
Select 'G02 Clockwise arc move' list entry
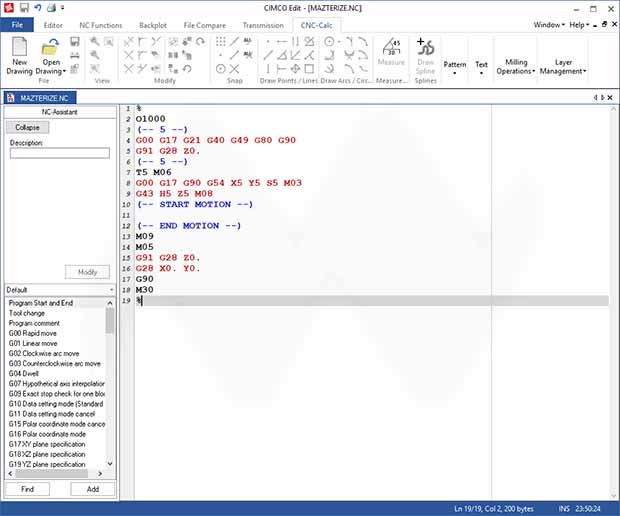[55, 353]
